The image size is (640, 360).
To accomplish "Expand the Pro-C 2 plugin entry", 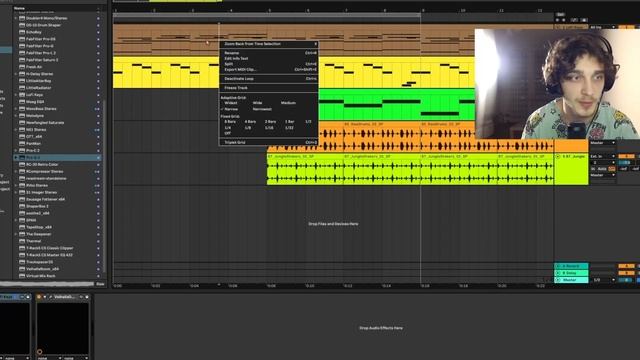I will 16,151.
